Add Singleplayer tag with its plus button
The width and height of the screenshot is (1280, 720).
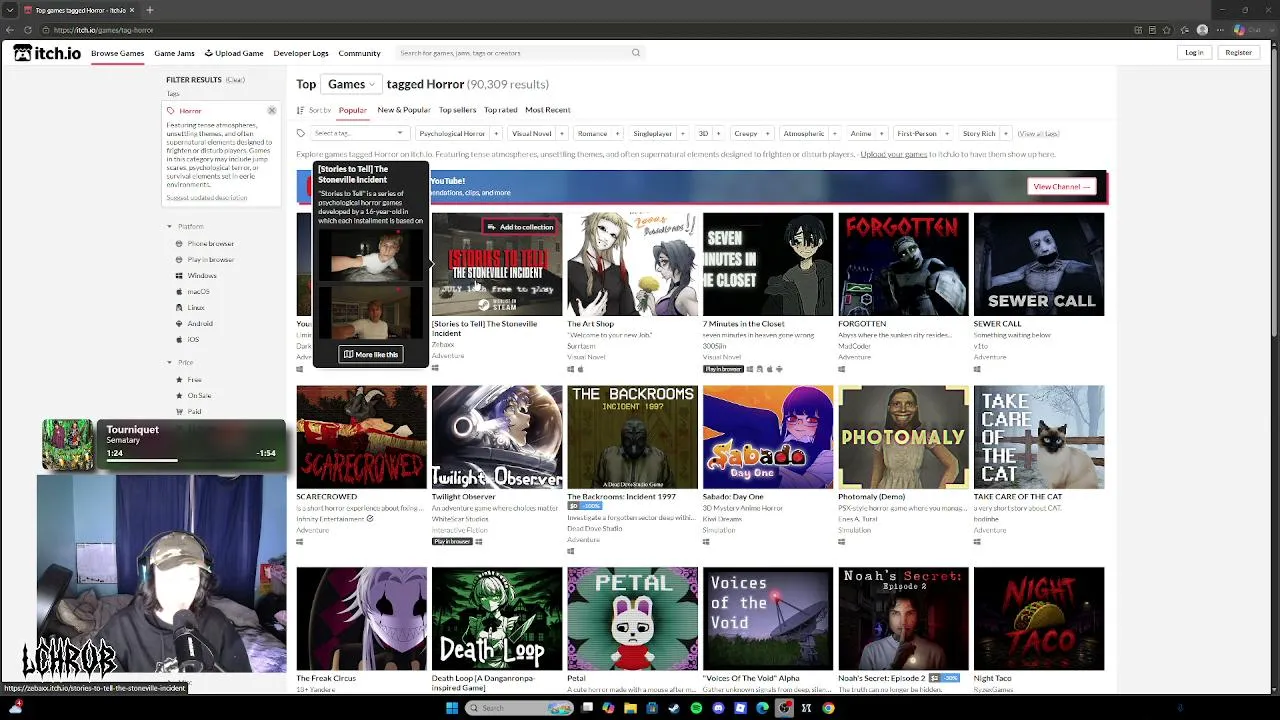pyautogui.click(x=682, y=134)
